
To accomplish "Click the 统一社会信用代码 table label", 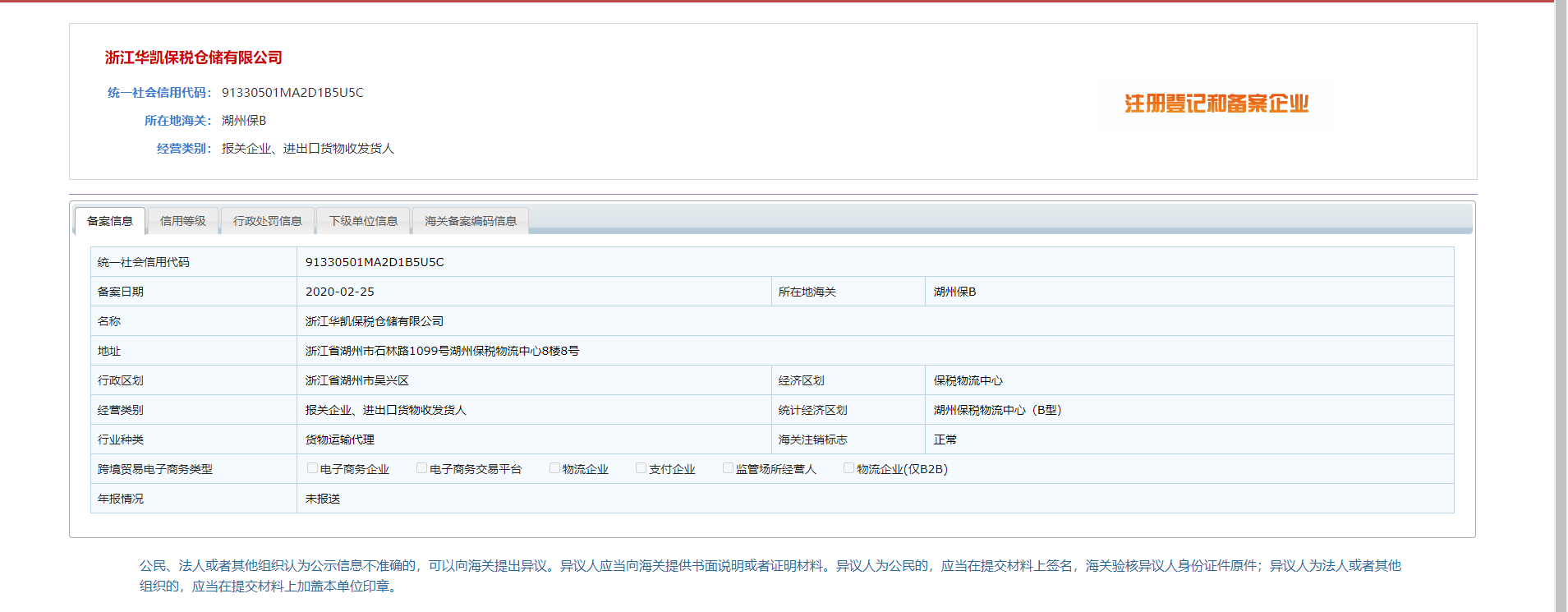I will pos(144,262).
